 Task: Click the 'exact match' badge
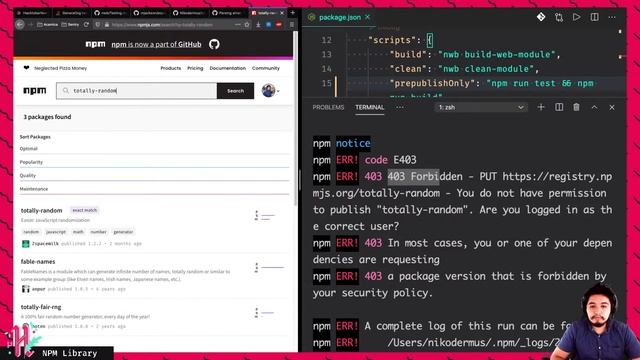[84, 210]
